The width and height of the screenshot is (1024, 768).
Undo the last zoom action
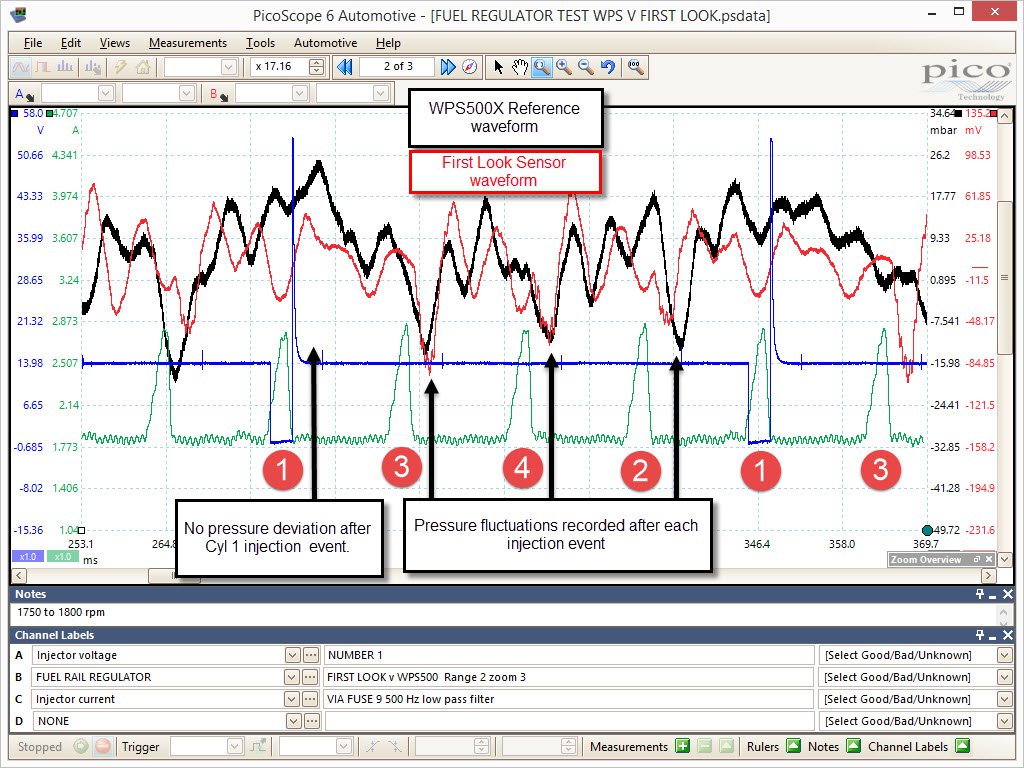[607, 67]
